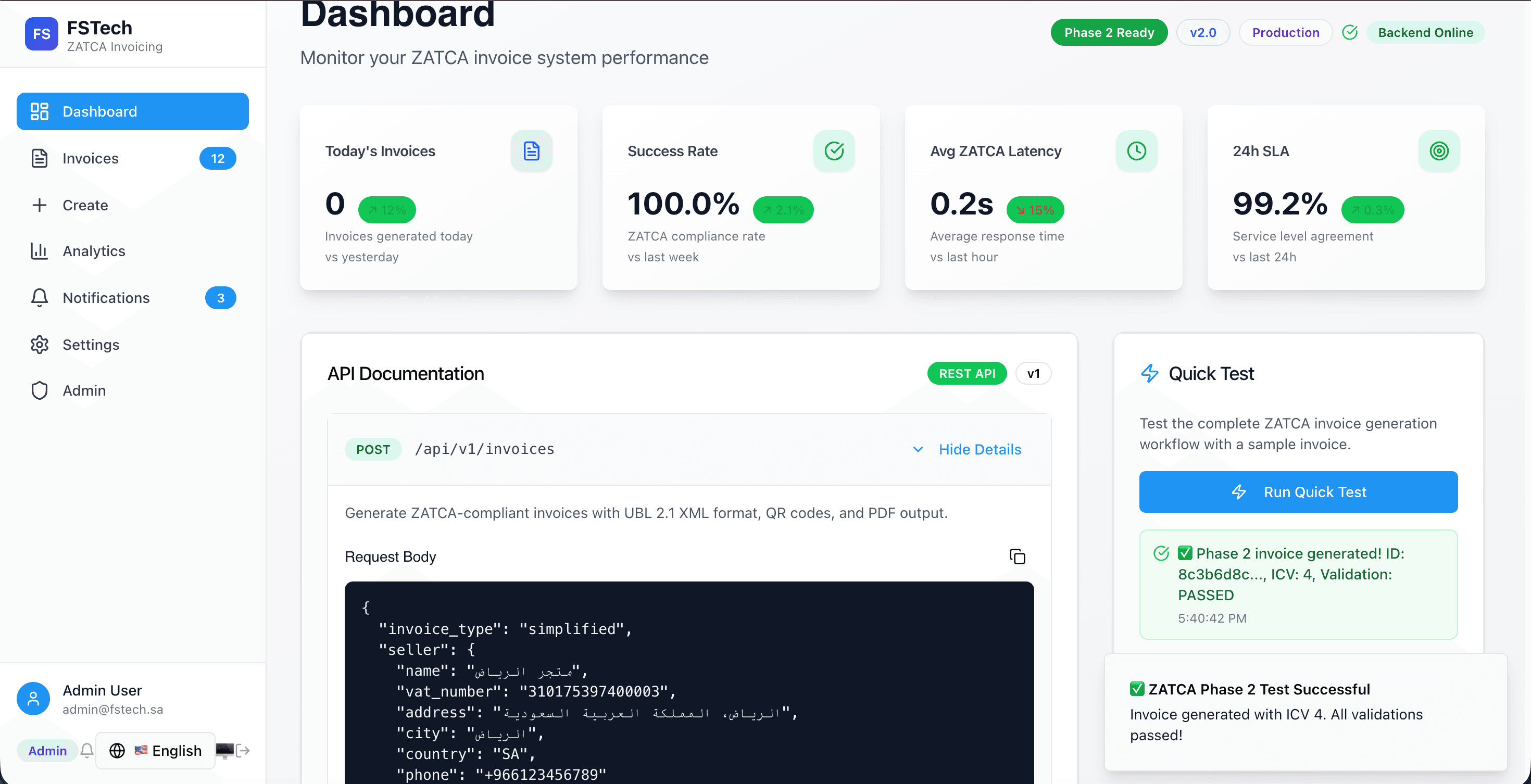Click the Avg ZATCA Latency clock icon
This screenshot has width=1531, height=784.
point(1136,151)
